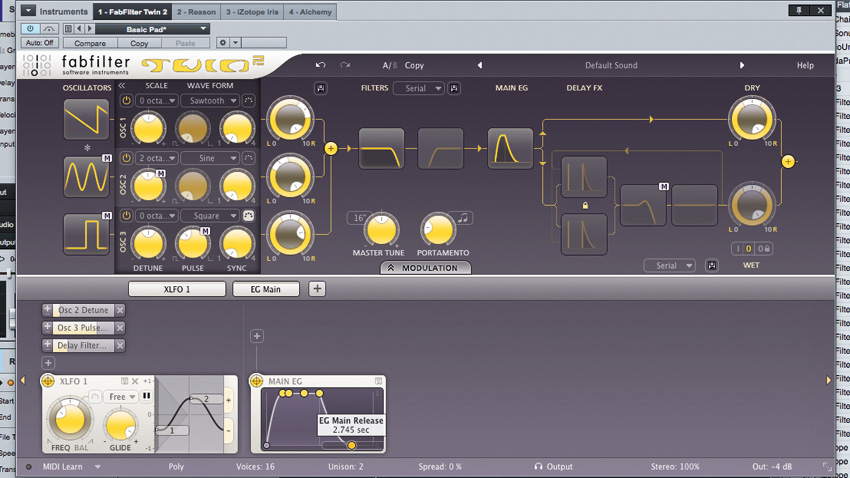Open the filters Serial routing dropdown
Image resolution: width=850 pixels, height=478 pixels.
pyautogui.click(x=419, y=88)
